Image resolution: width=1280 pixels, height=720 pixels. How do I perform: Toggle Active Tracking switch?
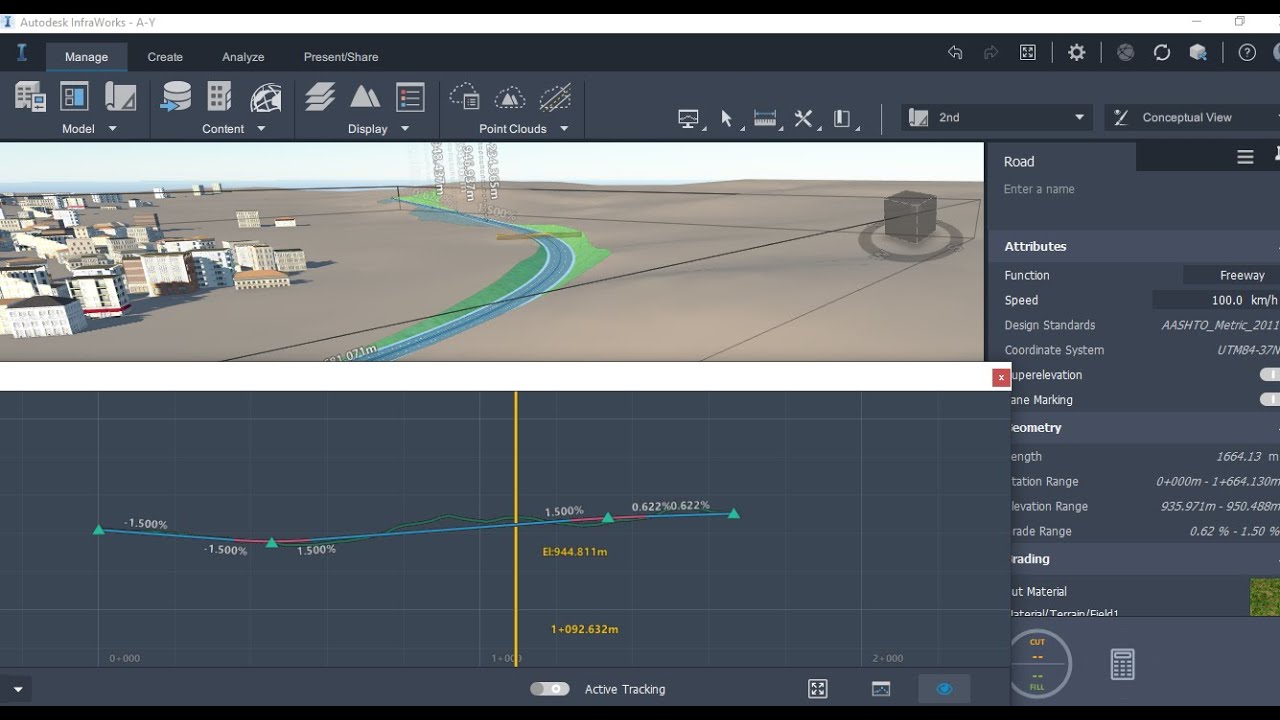coord(549,689)
